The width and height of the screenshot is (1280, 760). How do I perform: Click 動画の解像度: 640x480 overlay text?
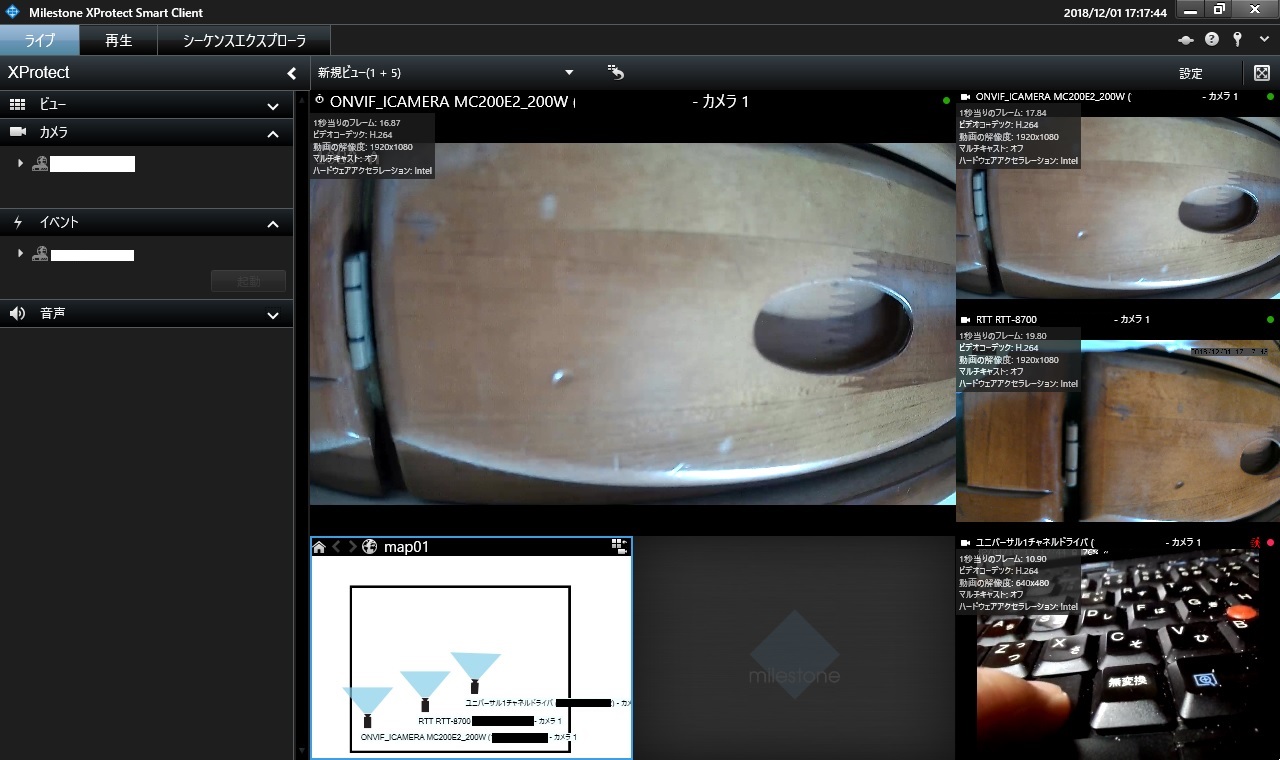pos(1004,582)
